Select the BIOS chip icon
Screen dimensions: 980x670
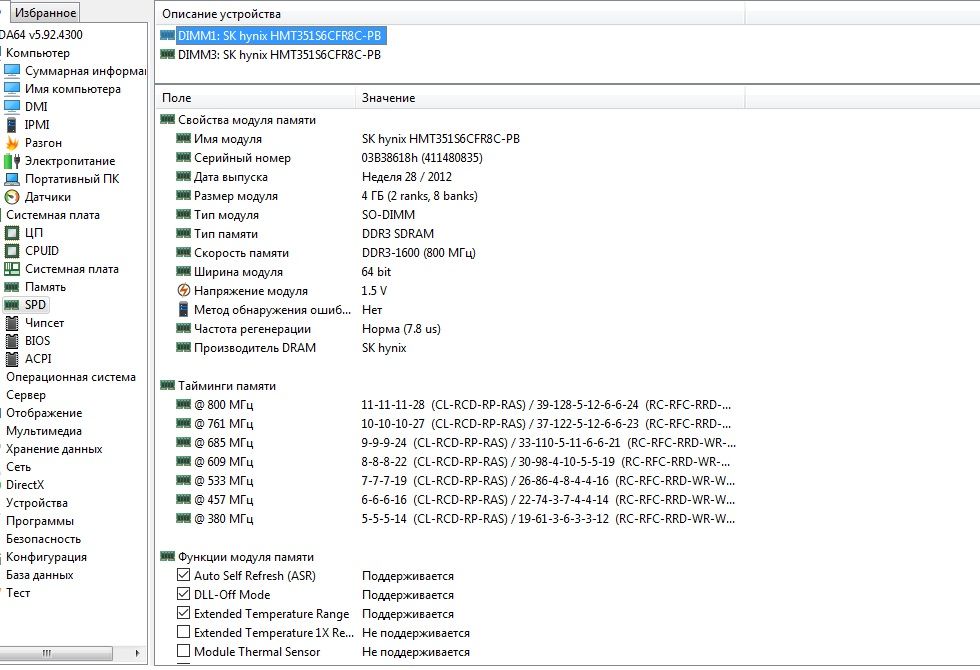(x=12, y=341)
